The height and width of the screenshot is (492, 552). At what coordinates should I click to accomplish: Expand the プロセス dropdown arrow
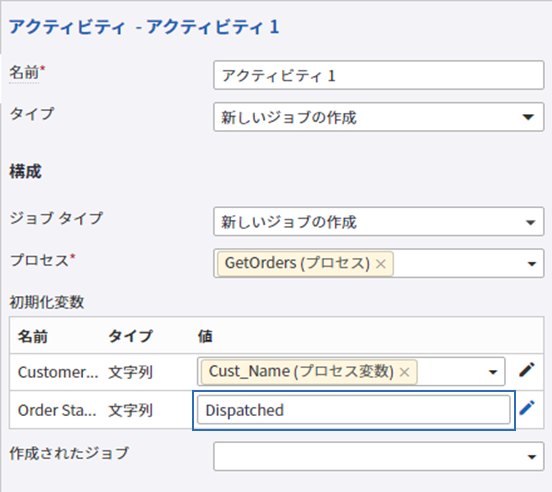[531, 264]
